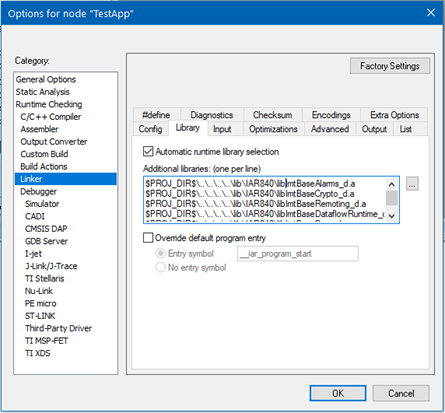The width and height of the screenshot is (445, 413).
Task: Select C/C++ Compiler in category list
Action: coord(50,117)
